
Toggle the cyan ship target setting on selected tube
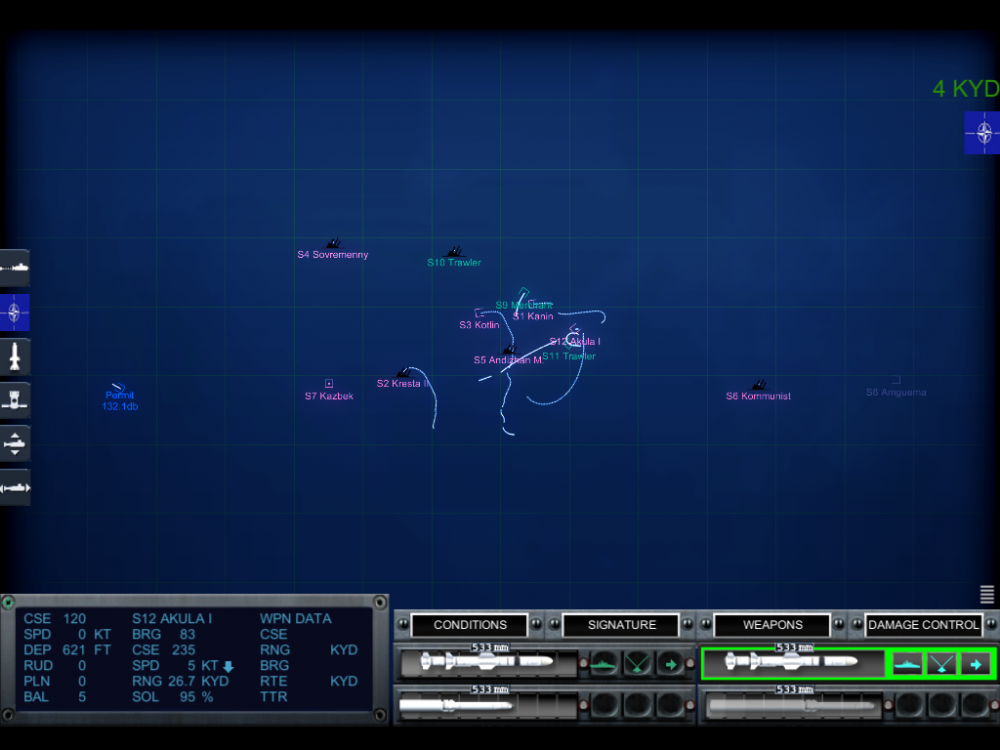(908, 664)
